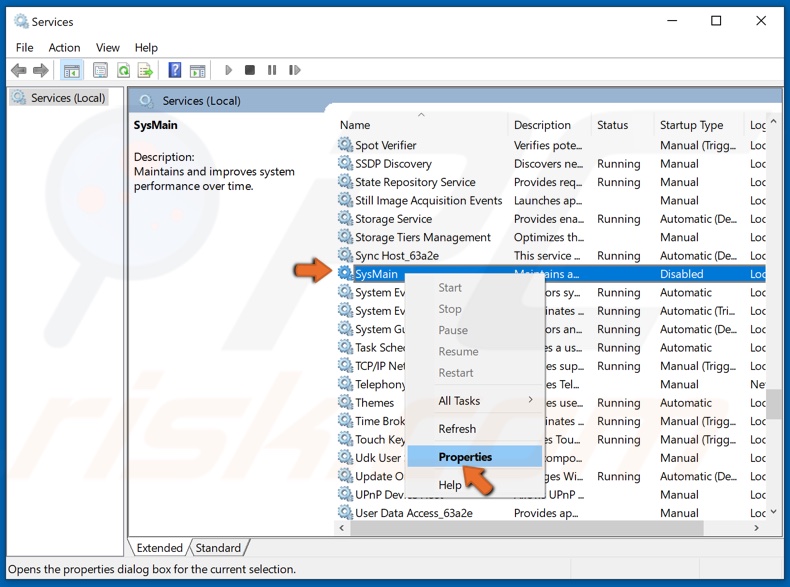This screenshot has width=790, height=587.
Task: Choose Properties in the context menu
Action: 475,457
